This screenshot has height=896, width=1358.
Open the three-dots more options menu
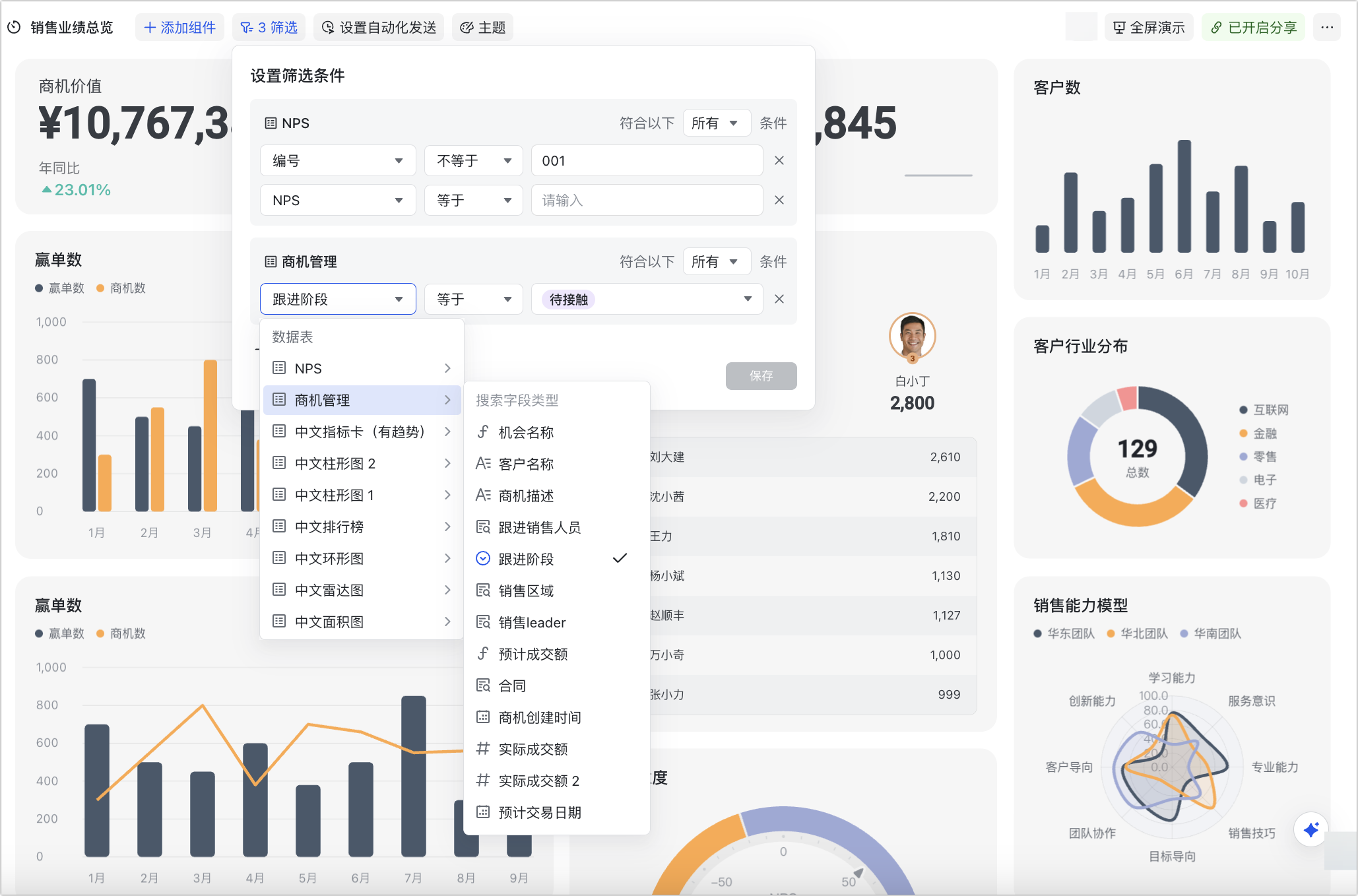tap(1327, 28)
